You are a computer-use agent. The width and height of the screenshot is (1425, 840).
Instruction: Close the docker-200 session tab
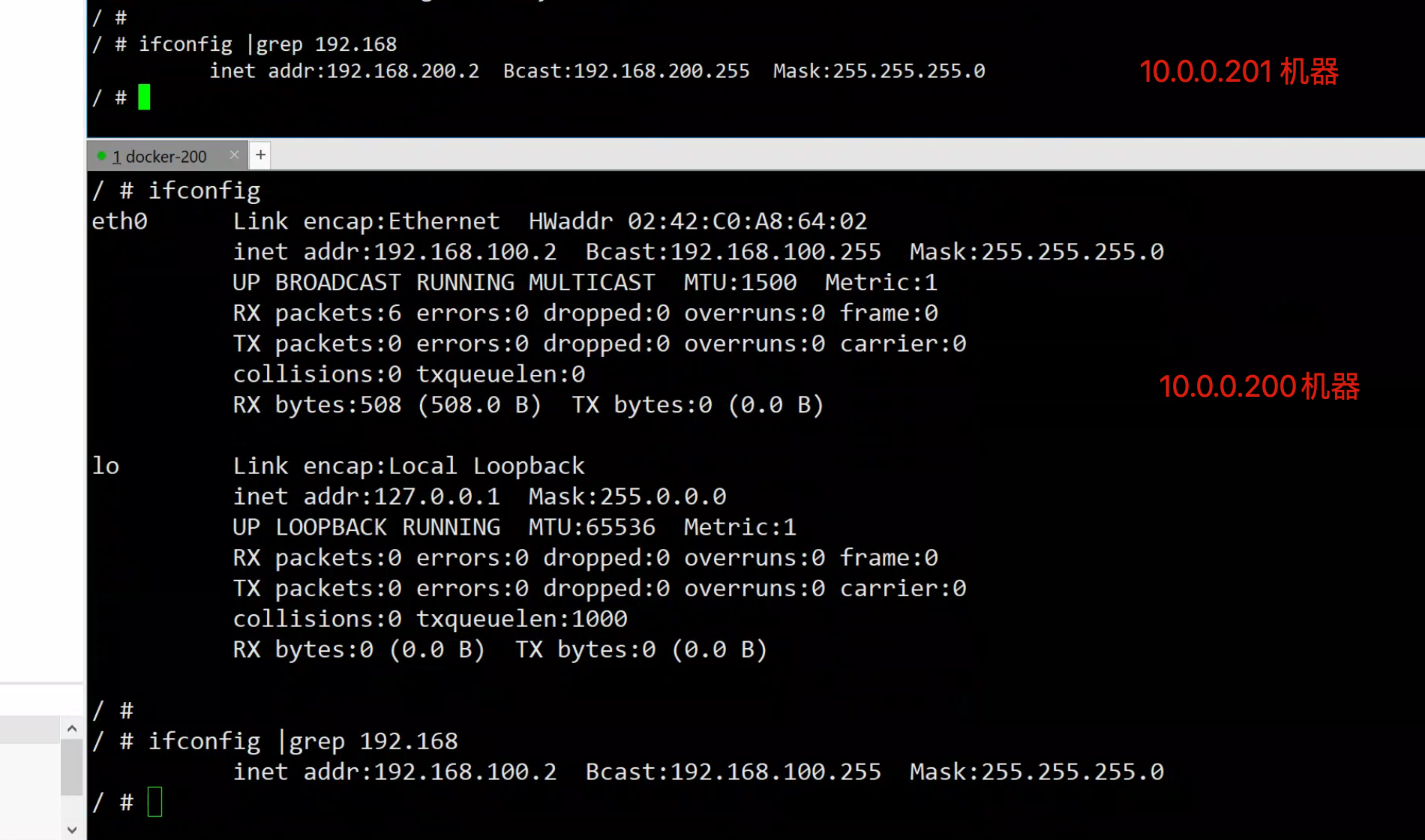pos(234,154)
